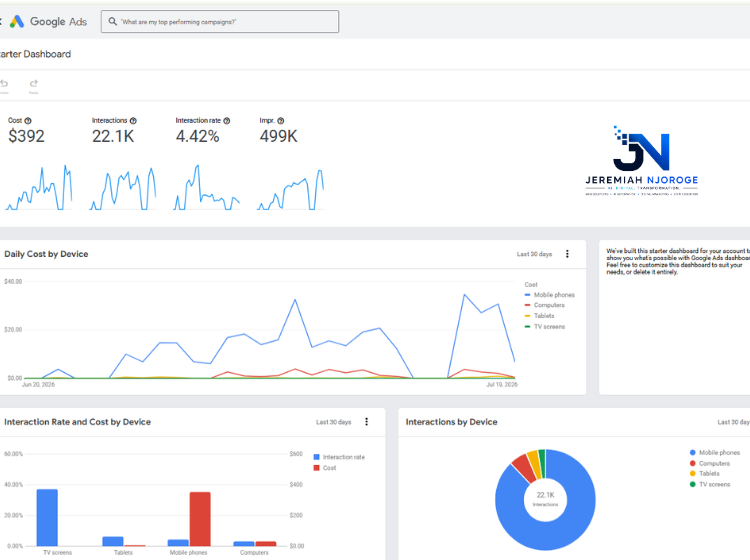This screenshot has width=750, height=560.
Task: Click the Interaction rate blue legend swatch
Action: pyautogui.click(x=316, y=457)
